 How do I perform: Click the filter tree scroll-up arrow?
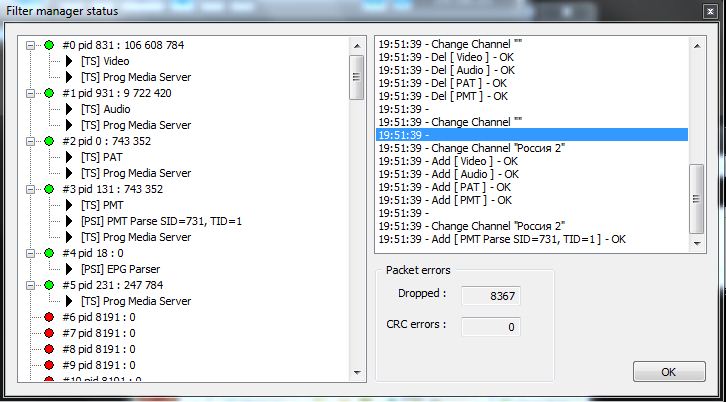[357, 45]
